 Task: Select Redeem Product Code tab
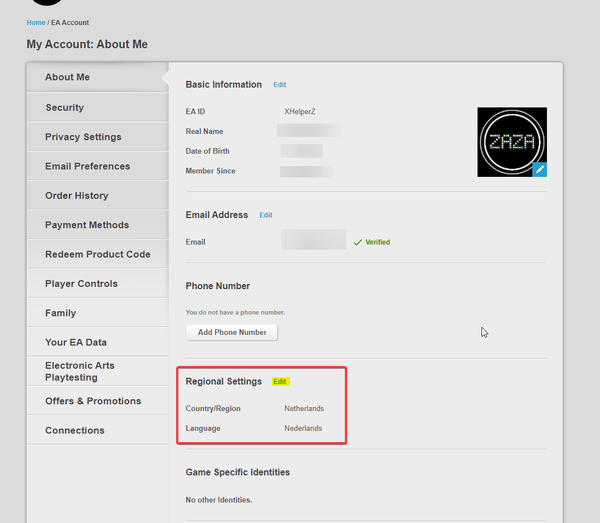[97, 254]
